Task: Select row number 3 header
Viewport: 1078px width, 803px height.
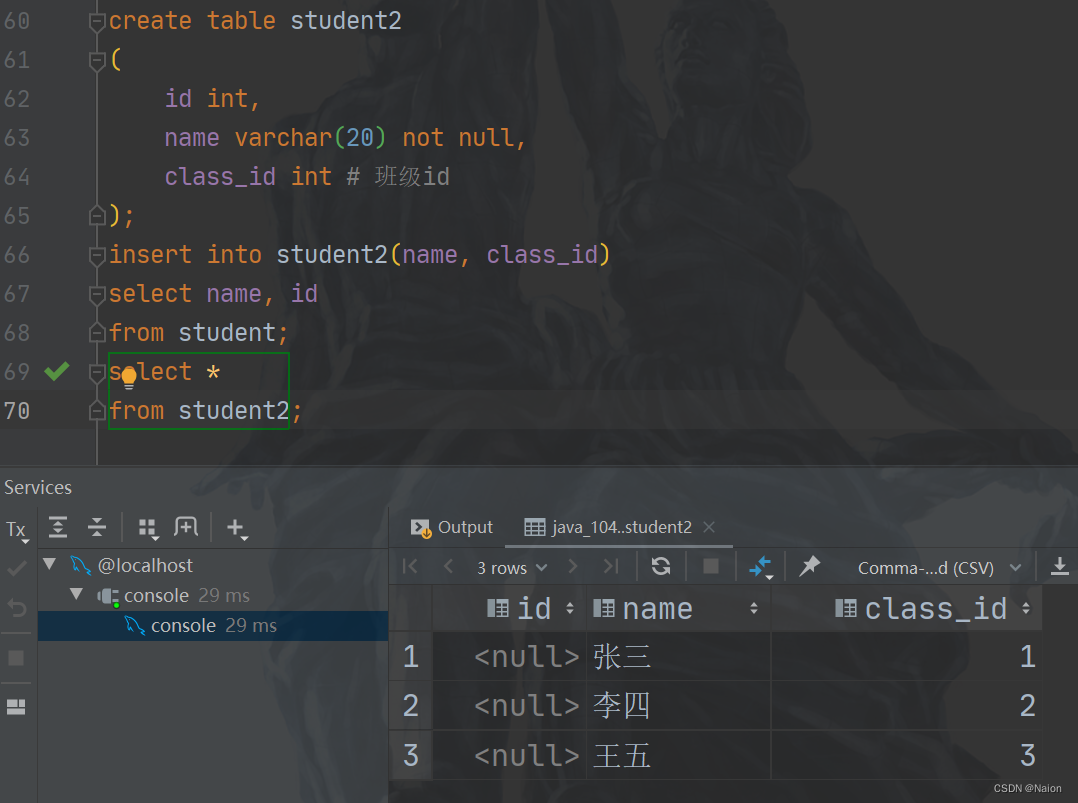Action: click(410, 756)
